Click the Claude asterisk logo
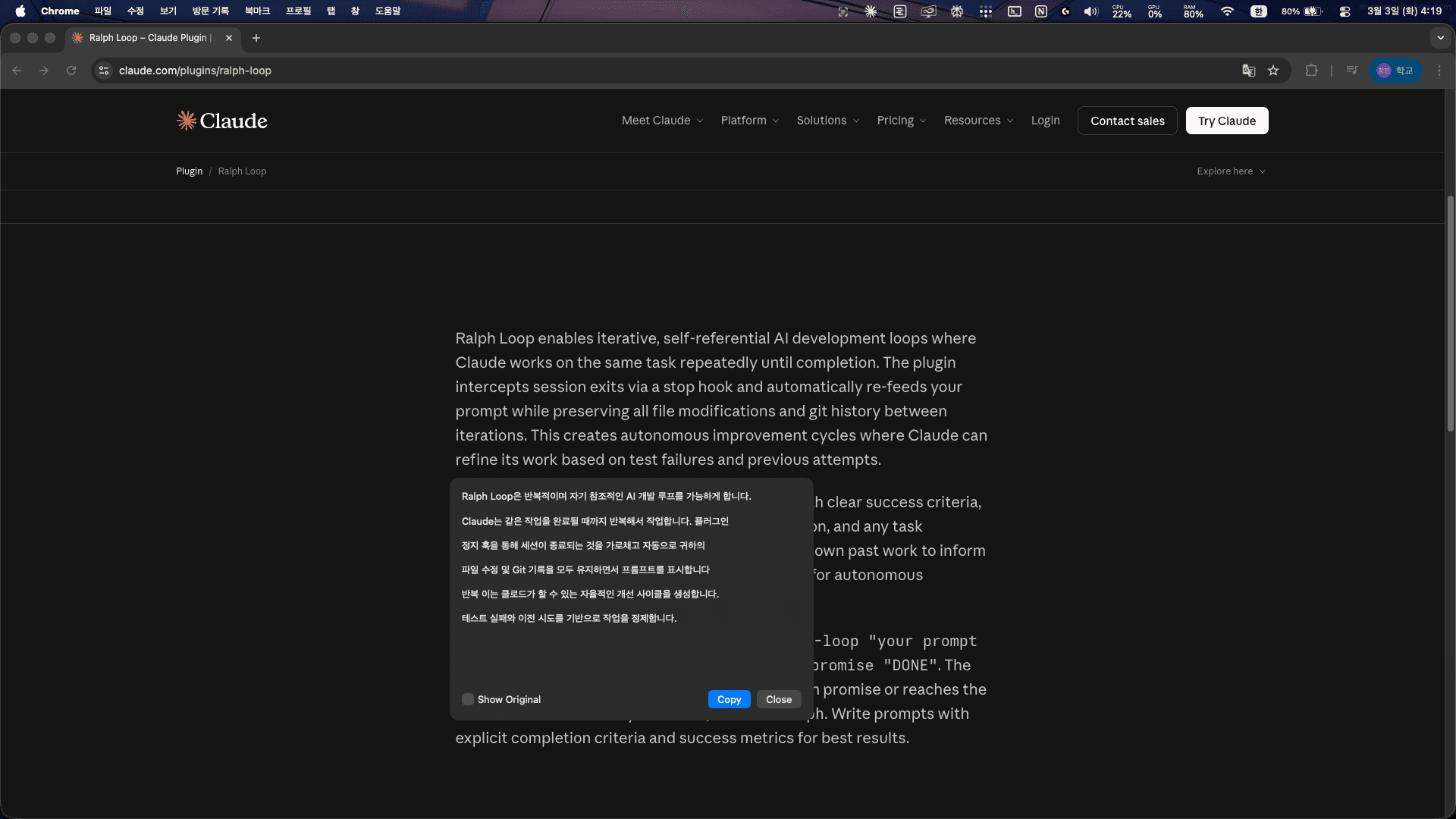1456x819 pixels. pyautogui.click(x=186, y=121)
